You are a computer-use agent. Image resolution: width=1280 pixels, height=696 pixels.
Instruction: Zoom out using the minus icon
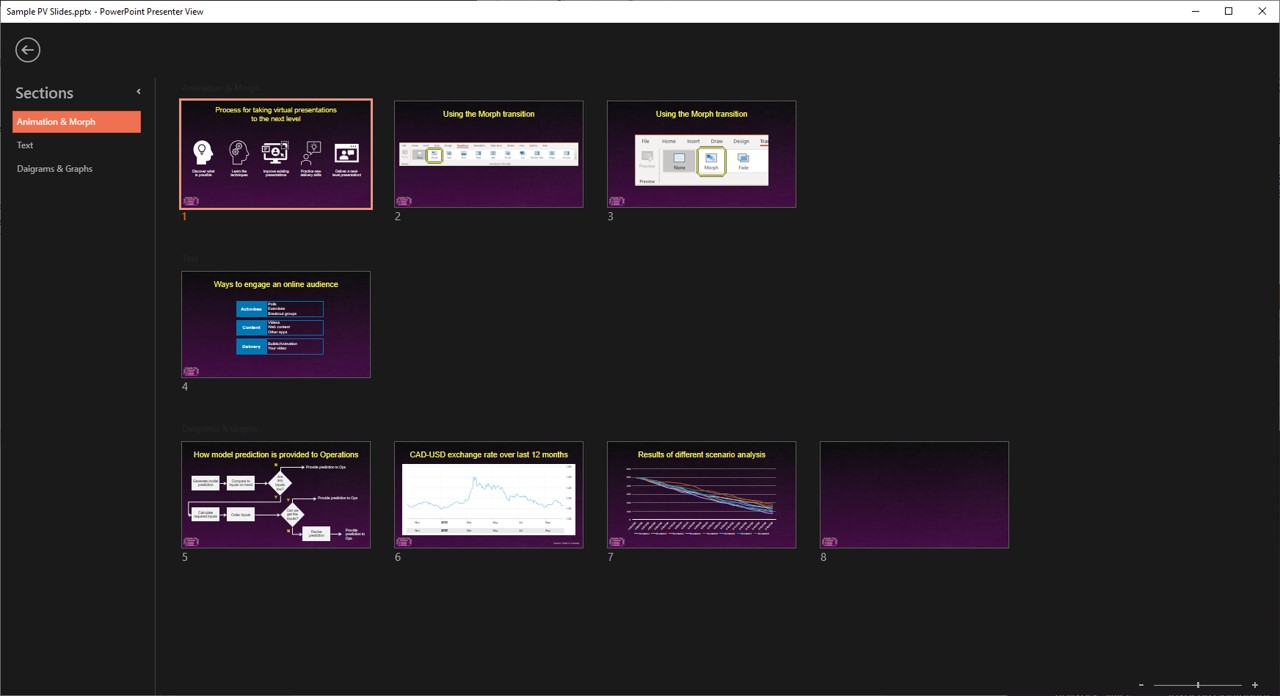tap(1140, 685)
